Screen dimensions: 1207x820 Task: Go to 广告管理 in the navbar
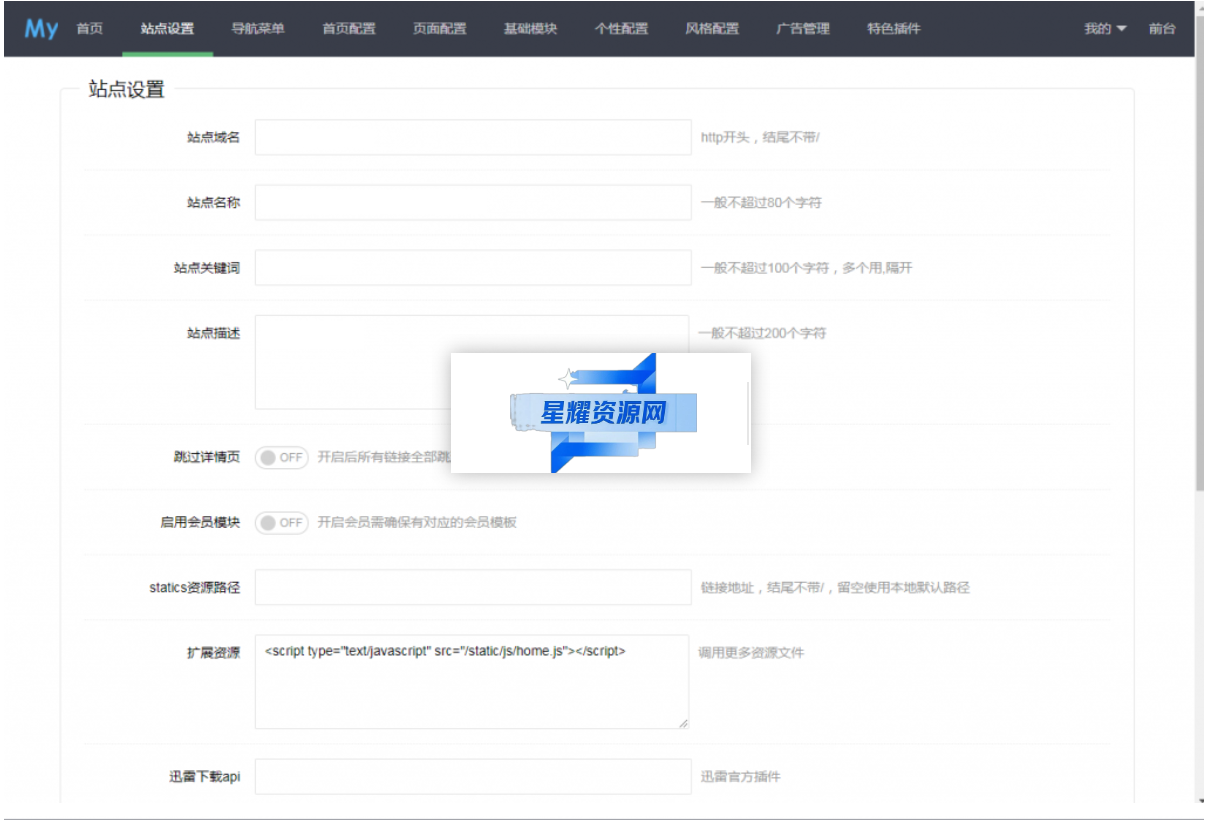coord(803,29)
